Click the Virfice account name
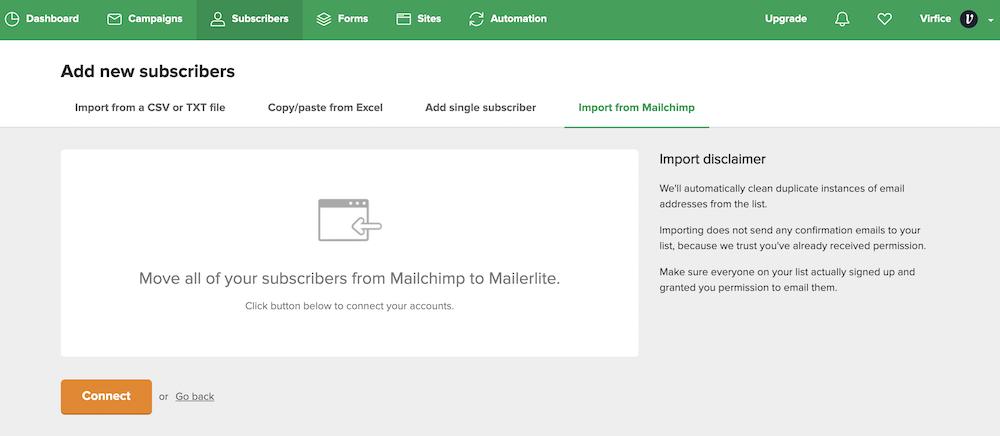Viewport: 1000px width, 436px height. coord(935,19)
